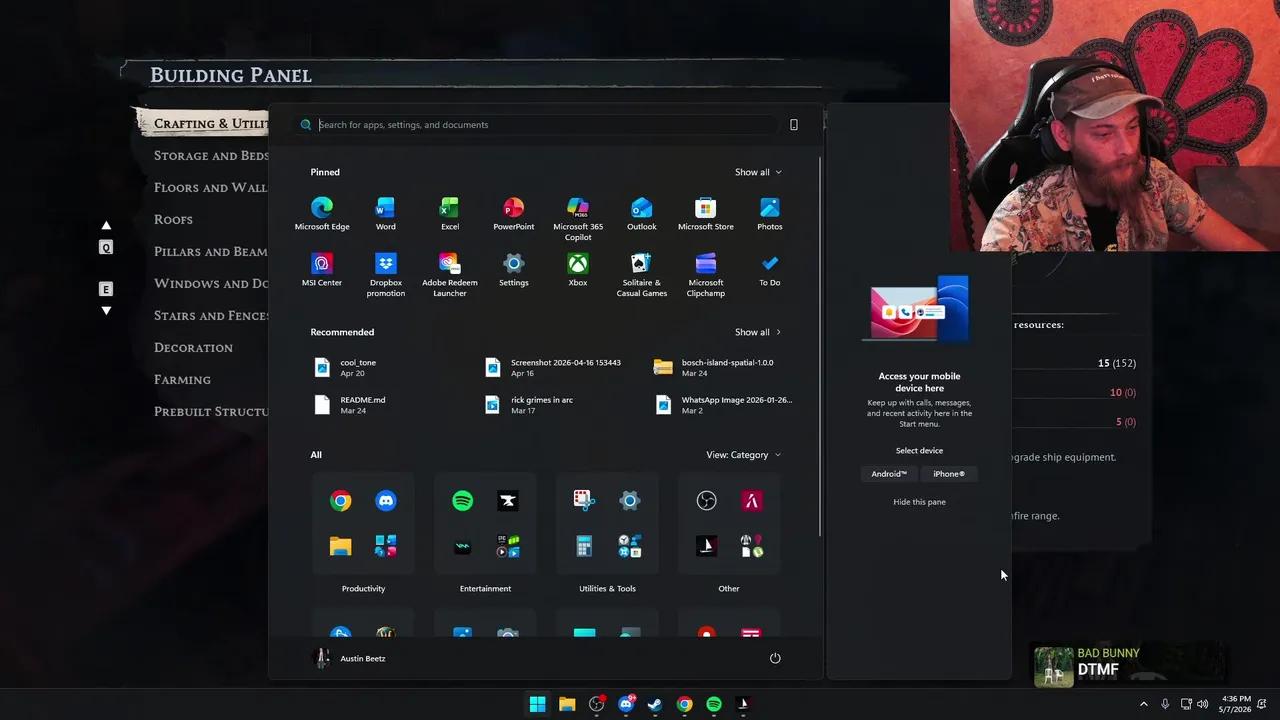
Task: Switch to the Decoration category
Action: click(x=193, y=348)
